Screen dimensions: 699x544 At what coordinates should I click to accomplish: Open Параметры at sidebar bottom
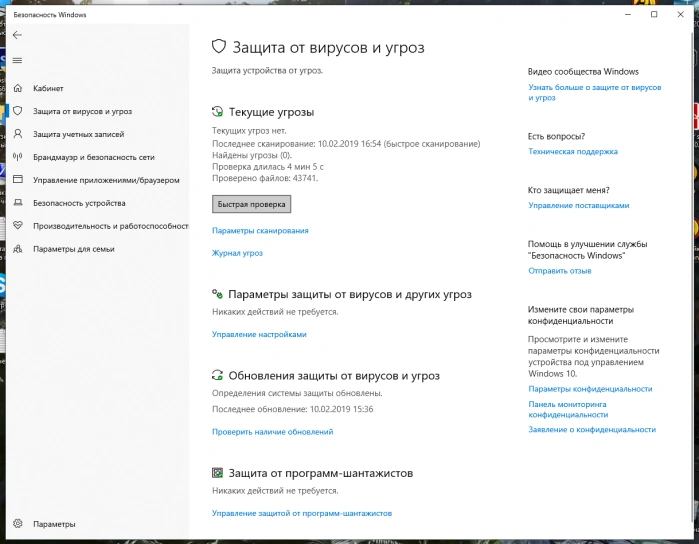(x=54, y=524)
